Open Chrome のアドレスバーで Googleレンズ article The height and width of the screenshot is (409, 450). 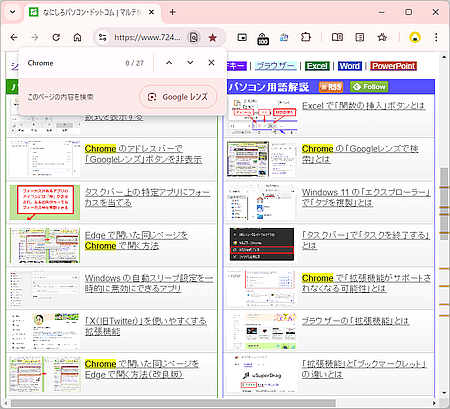click(143, 154)
